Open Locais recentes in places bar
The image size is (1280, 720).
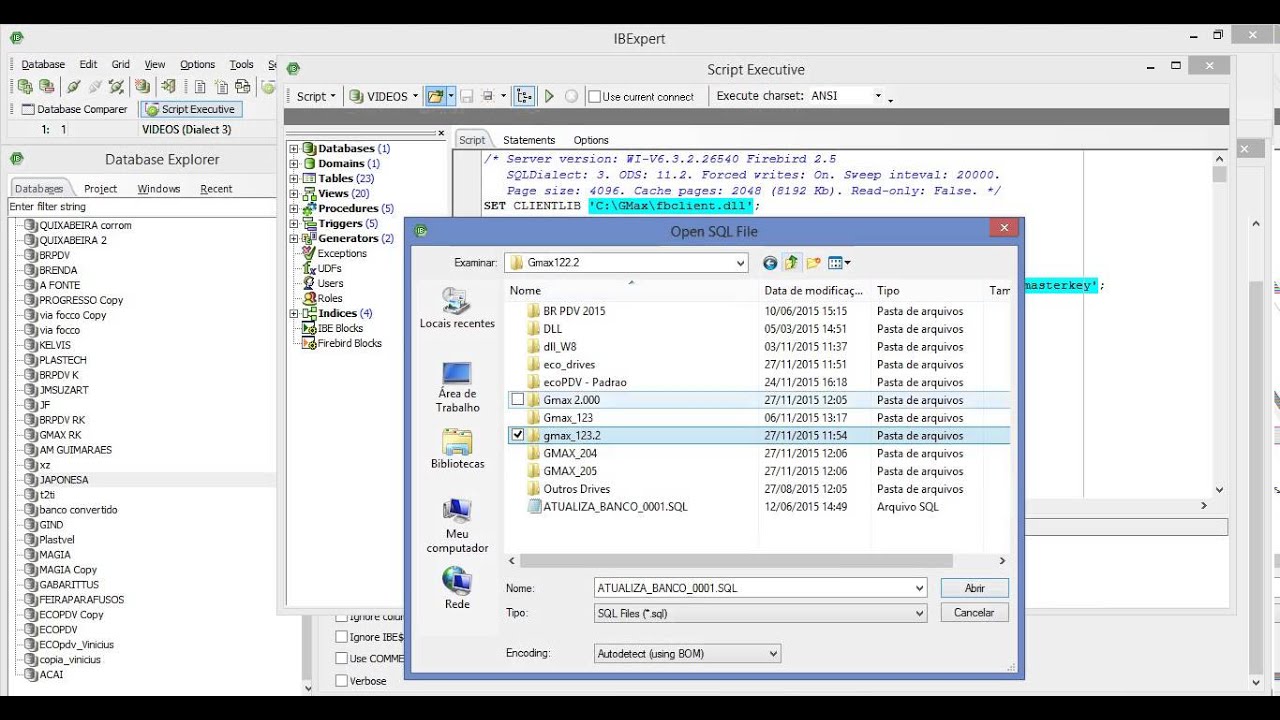coord(457,308)
